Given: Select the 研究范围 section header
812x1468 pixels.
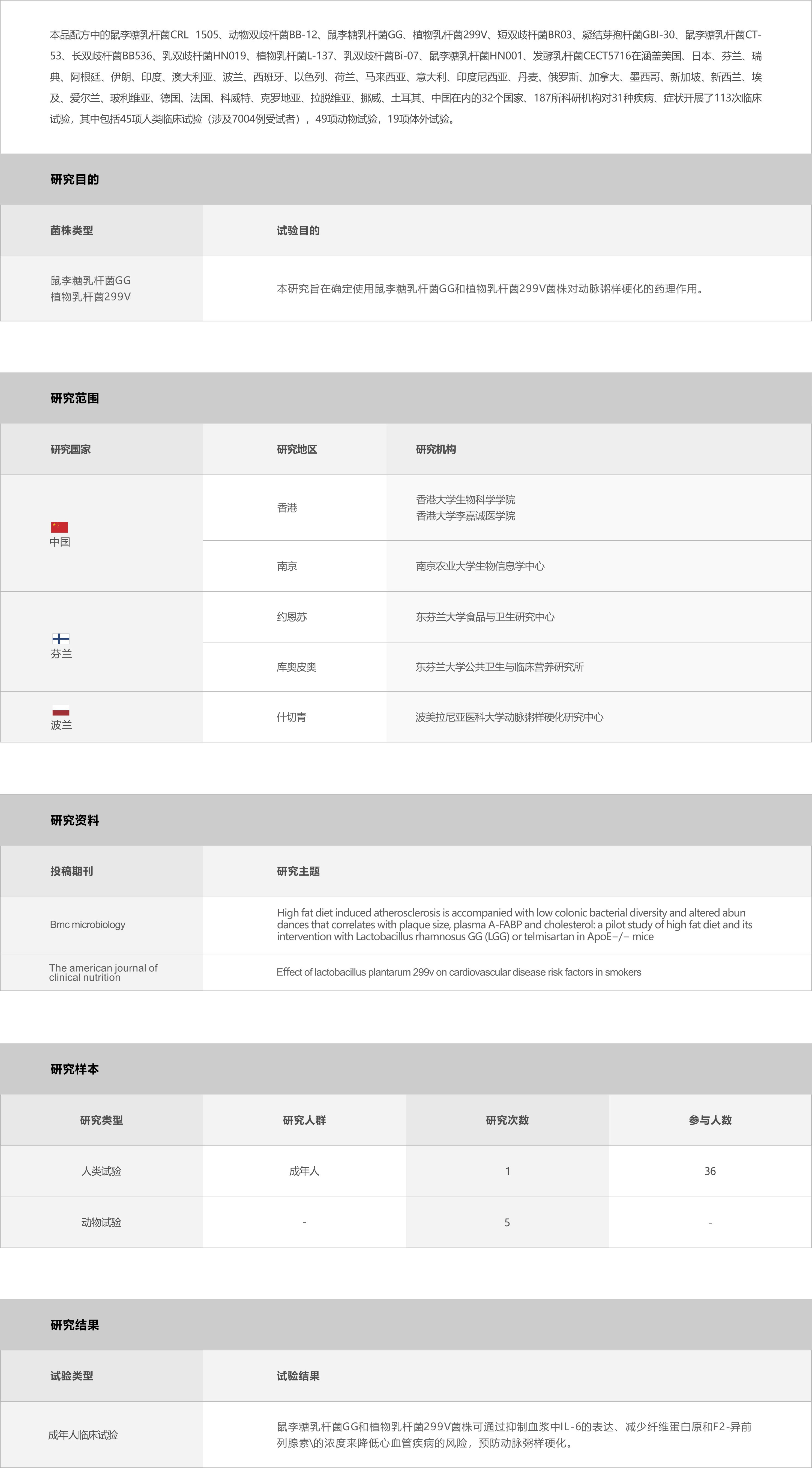Looking at the screenshot, I should pos(406,398).
